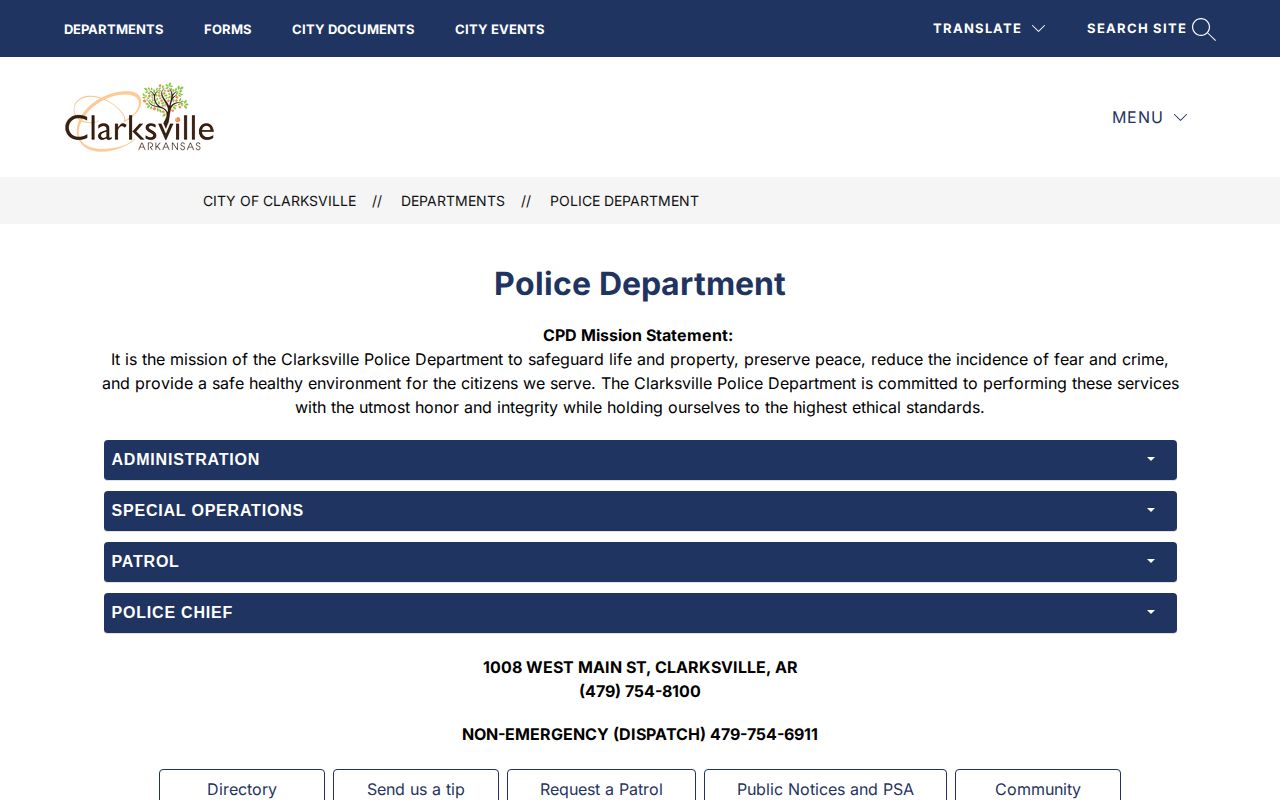Open Public Notices and PSA button
Viewport: 1280px width, 800px height.
point(825,785)
